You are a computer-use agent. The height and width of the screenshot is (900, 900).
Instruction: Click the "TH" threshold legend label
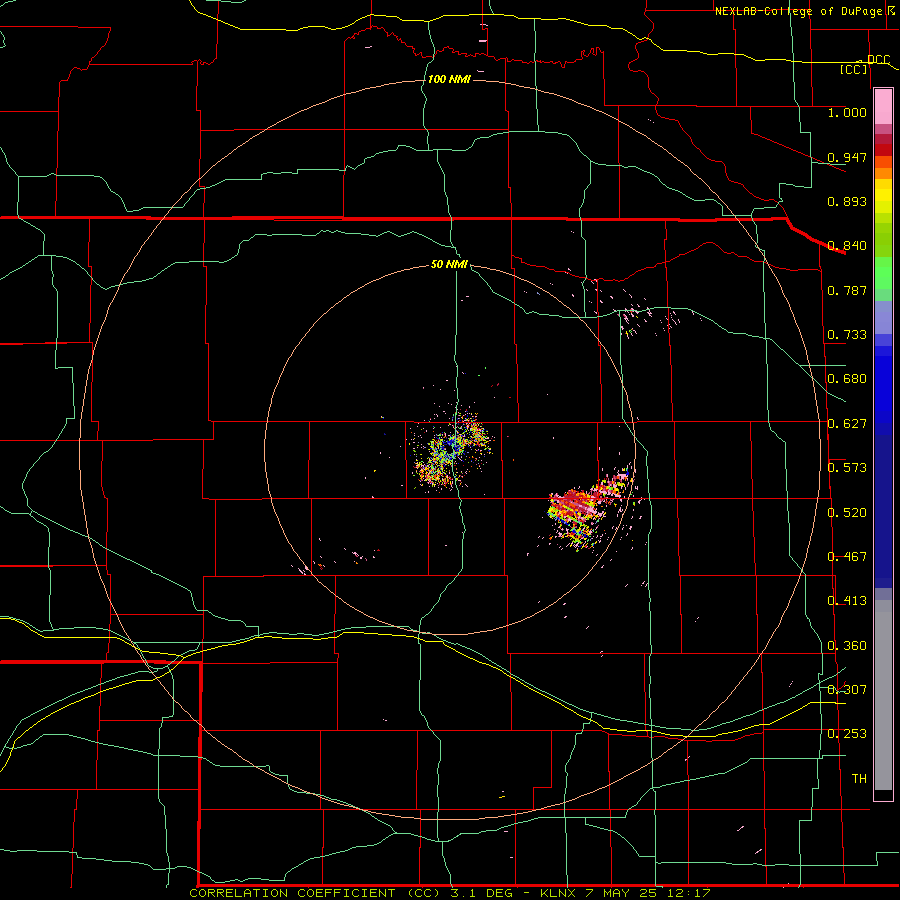pyautogui.click(x=859, y=779)
